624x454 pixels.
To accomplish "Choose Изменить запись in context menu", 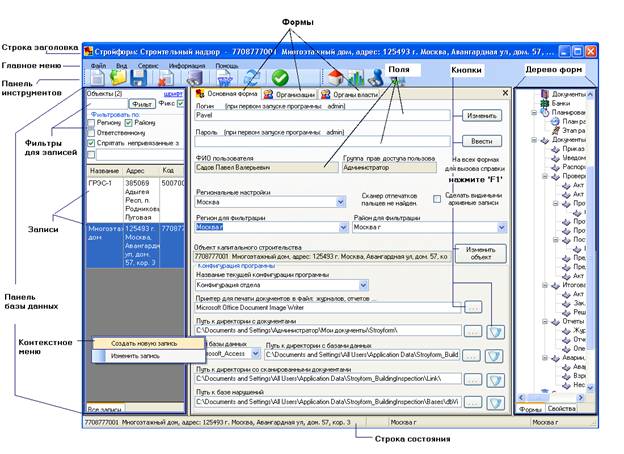I will click(x=148, y=356).
